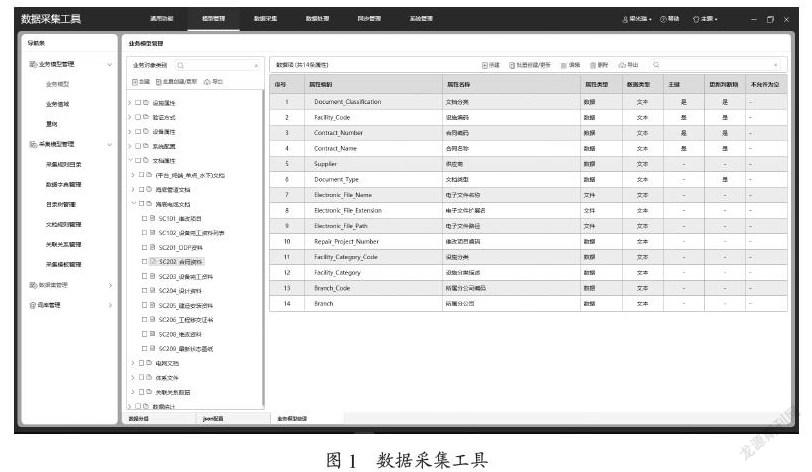Click the export icon above the object tree

pos(207,82)
